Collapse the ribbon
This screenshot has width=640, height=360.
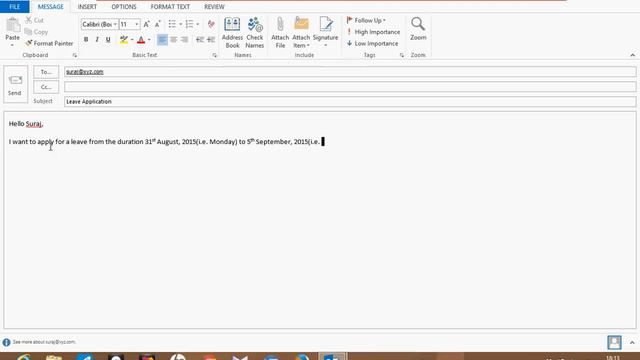tap(632, 55)
